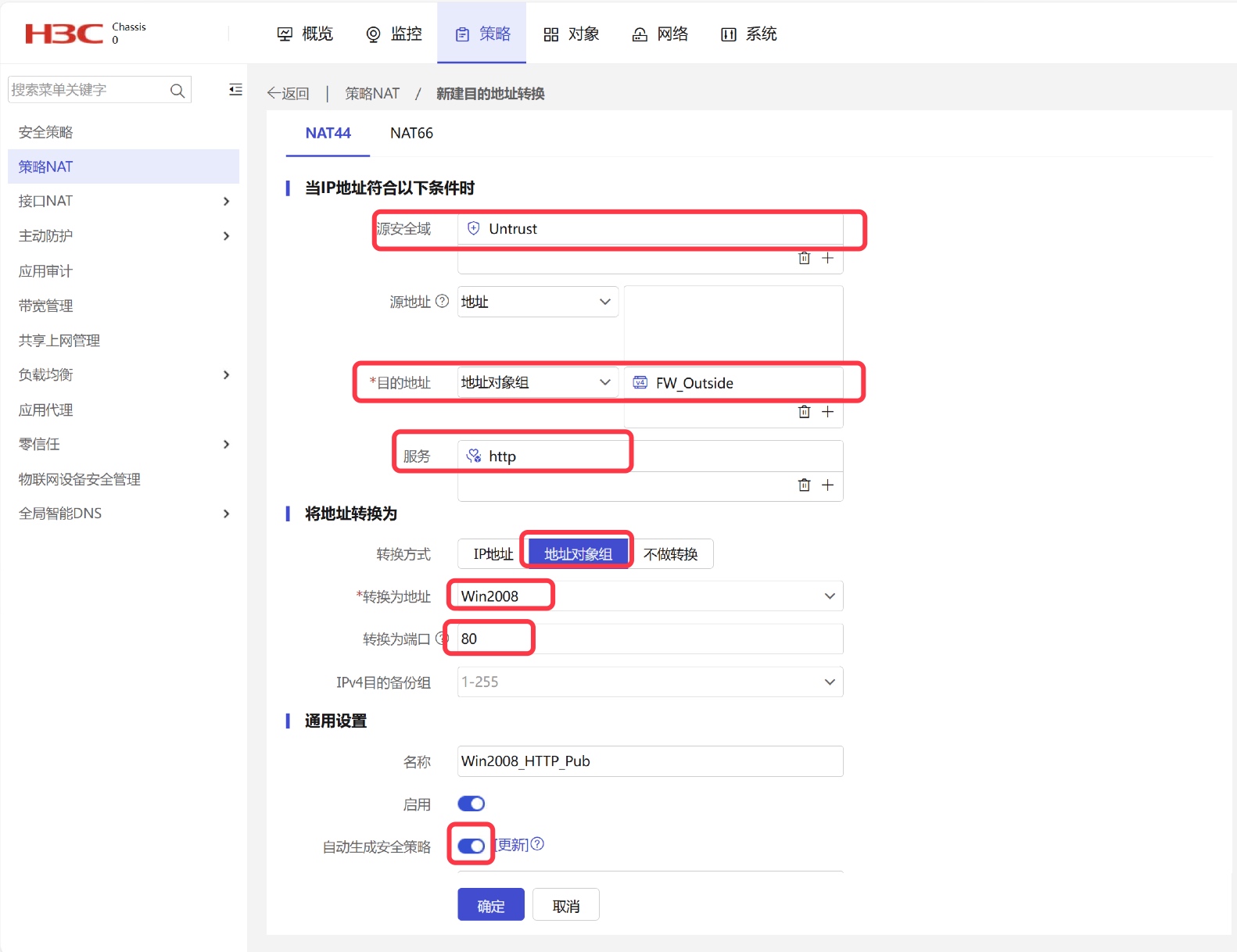Go back using 返回 link
Image resolution: width=1237 pixels, height=952 pixels.
(x=289, y=94)
